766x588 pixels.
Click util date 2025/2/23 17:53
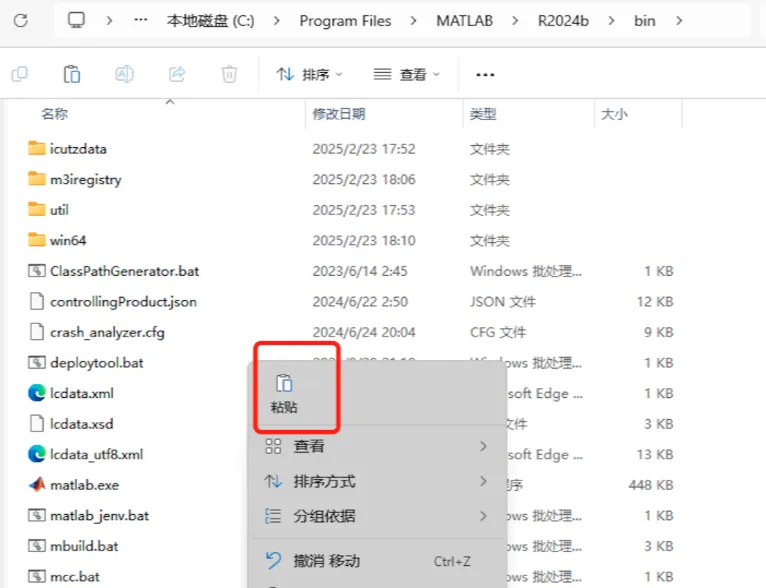pyautogui.click(x=364, y=210)
